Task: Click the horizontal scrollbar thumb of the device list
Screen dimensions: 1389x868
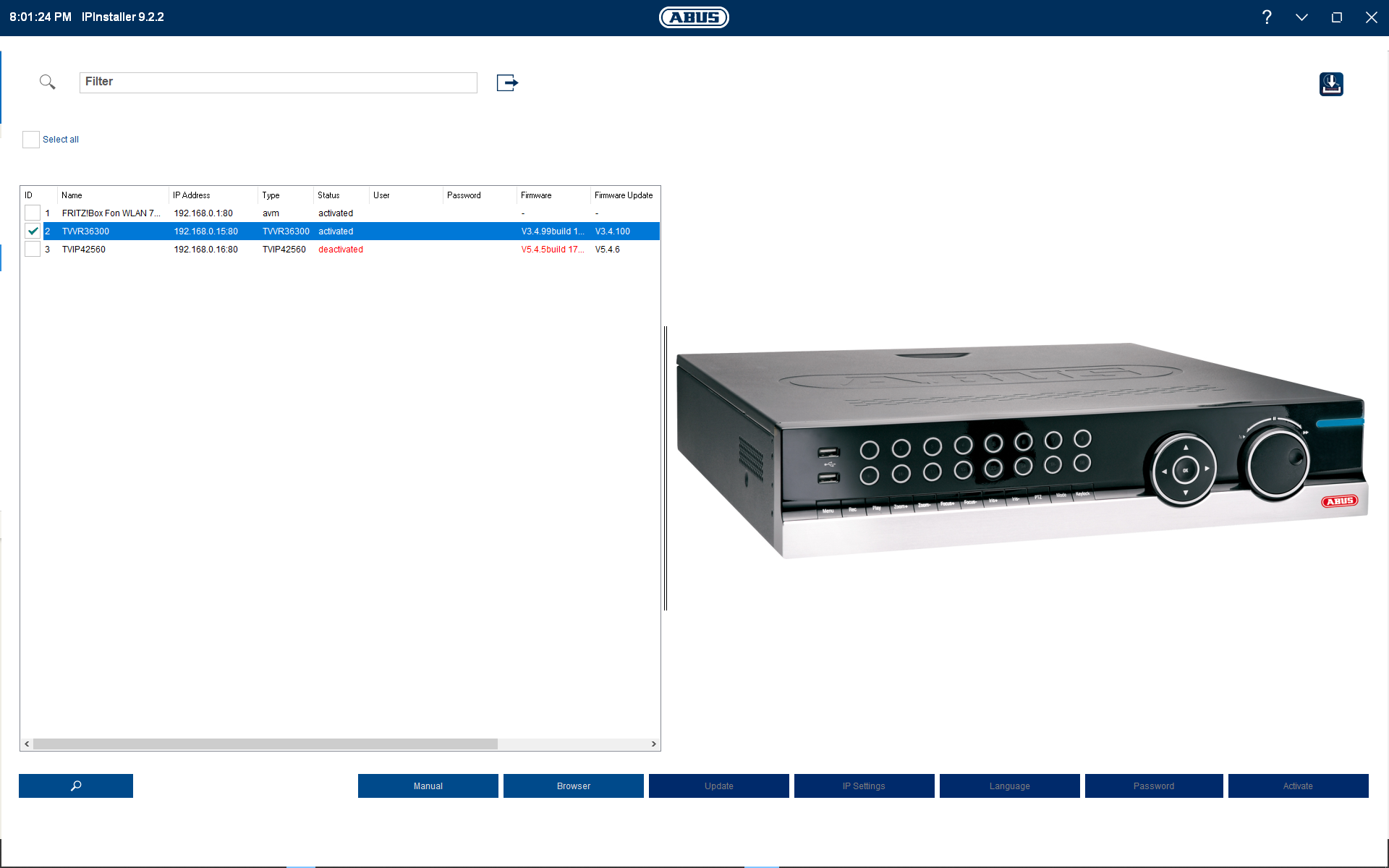Action: click(x=266, y=744)
